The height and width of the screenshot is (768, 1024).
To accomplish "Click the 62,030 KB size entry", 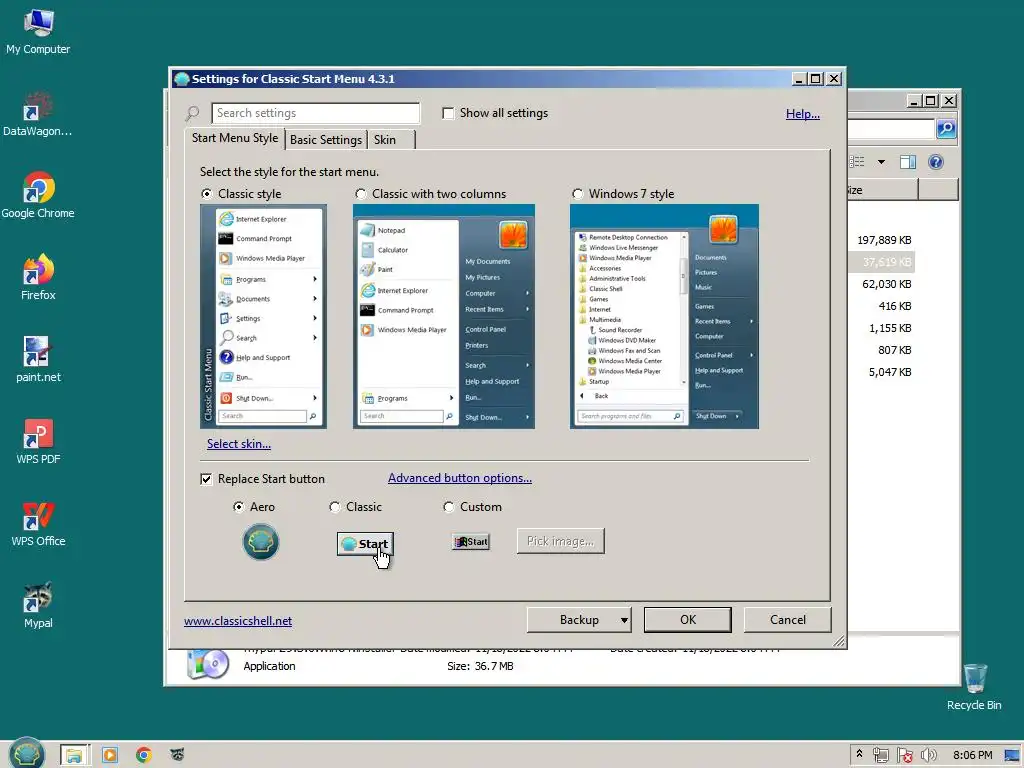I will pyautogui.click(x=886, y=284).
